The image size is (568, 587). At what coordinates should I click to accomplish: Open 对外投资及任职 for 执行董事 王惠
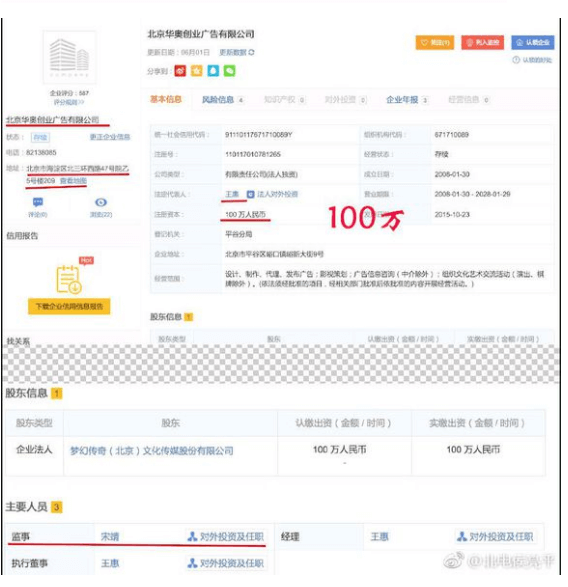(226, 563)
